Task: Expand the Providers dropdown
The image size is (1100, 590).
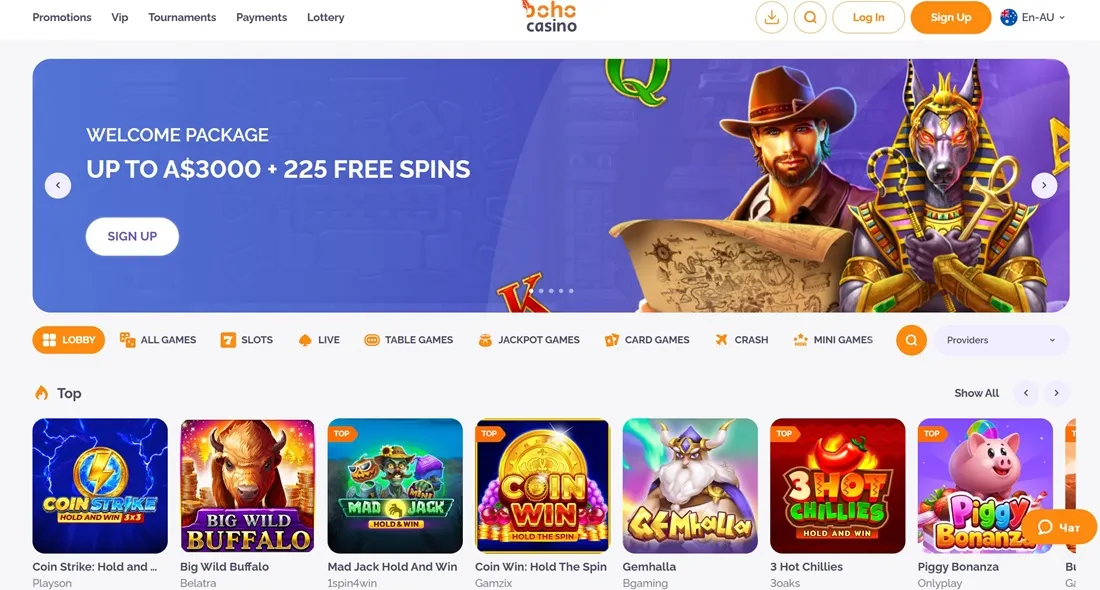Action: click(x=1001, y=340)
